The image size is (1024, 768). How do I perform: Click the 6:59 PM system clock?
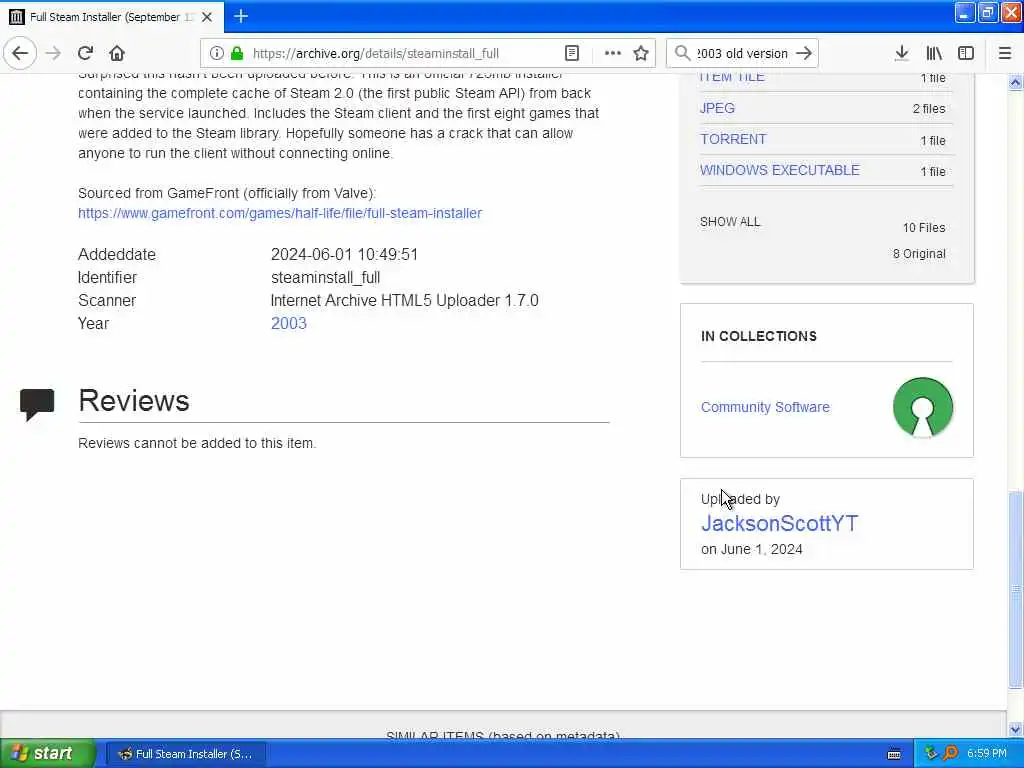(x=987, y=754)
